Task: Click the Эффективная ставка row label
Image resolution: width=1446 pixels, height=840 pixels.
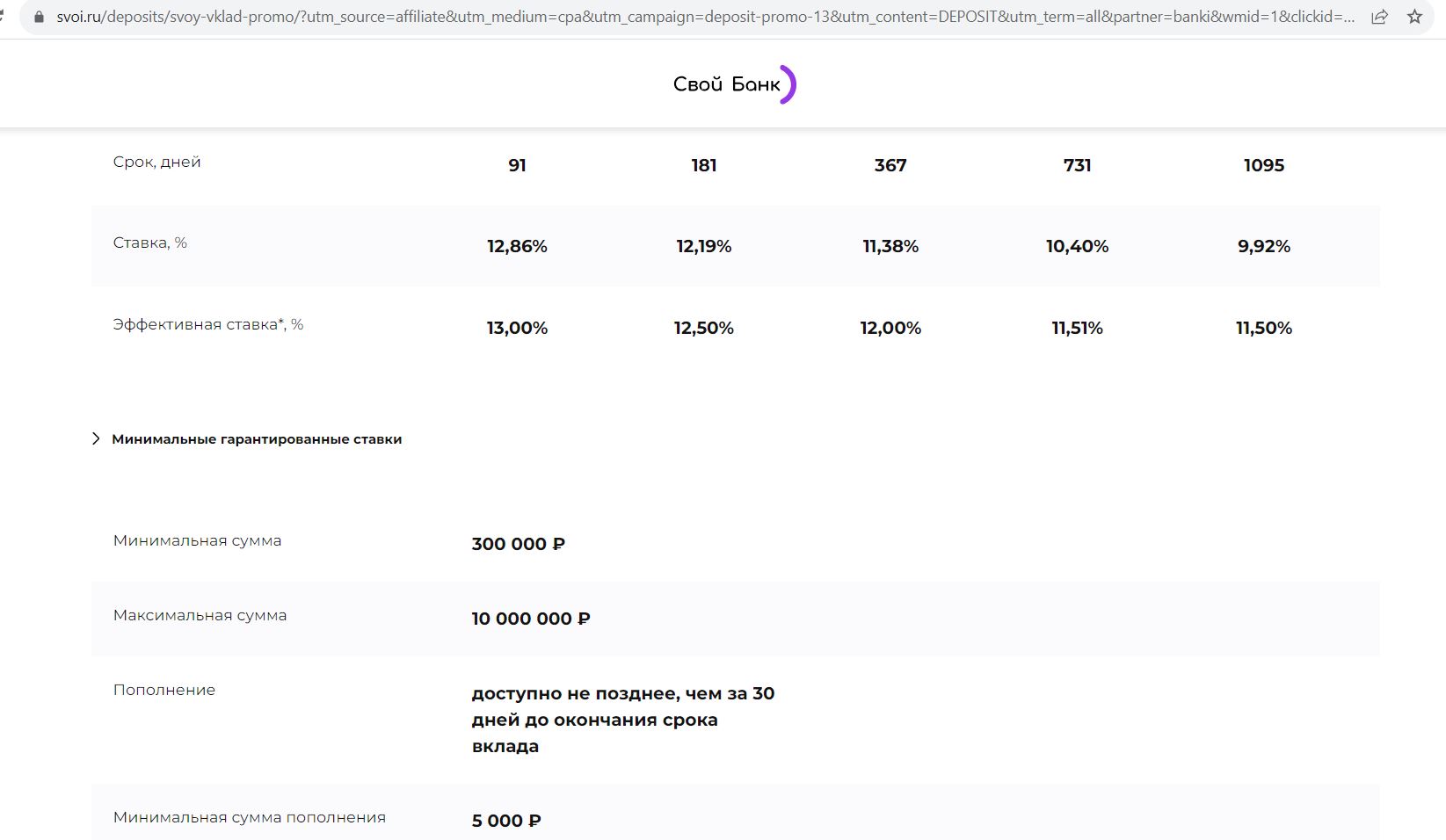Action: click(x=208, y=325)
